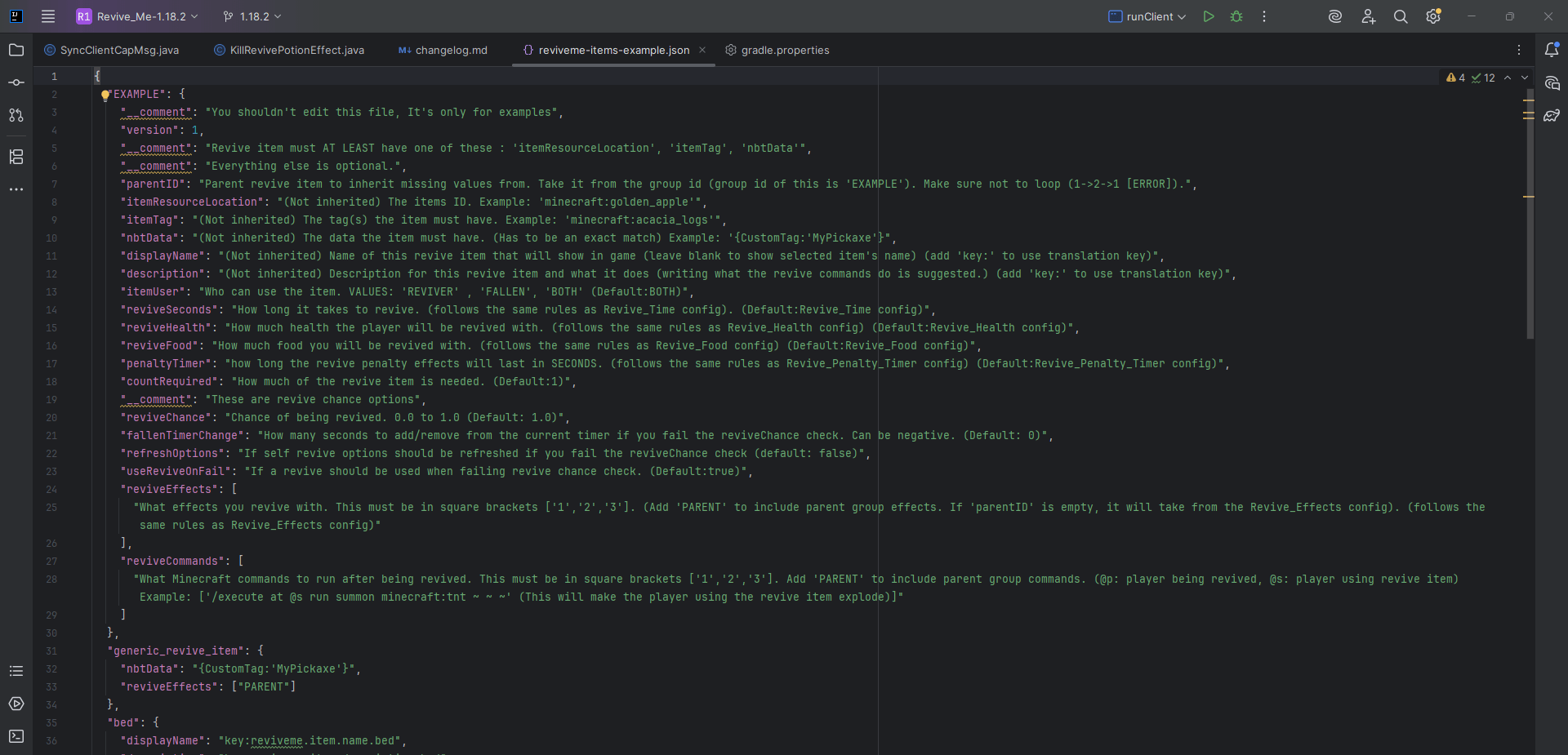
Task: Open IDE settings gear menu
Action: click(x=1433, y=16)
